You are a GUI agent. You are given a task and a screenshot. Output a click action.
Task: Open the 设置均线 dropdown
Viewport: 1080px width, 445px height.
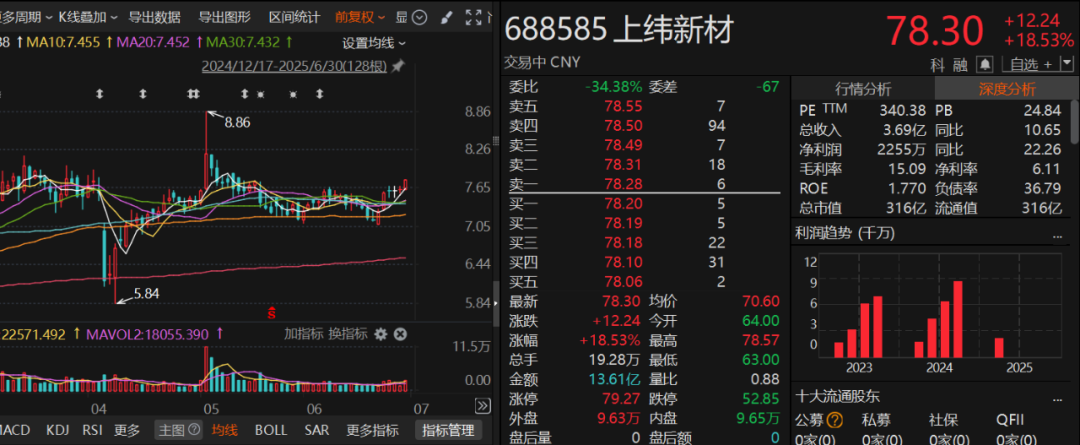(374, 43)
